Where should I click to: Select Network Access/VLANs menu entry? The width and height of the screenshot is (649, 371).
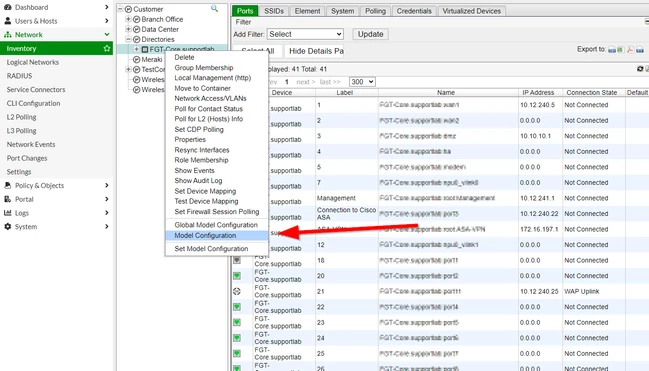coord(216,99)
